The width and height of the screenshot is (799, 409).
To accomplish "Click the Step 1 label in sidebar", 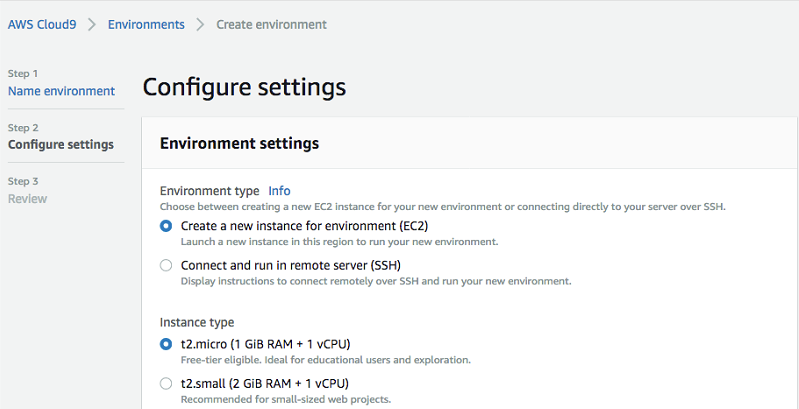I will coord(22,74).
